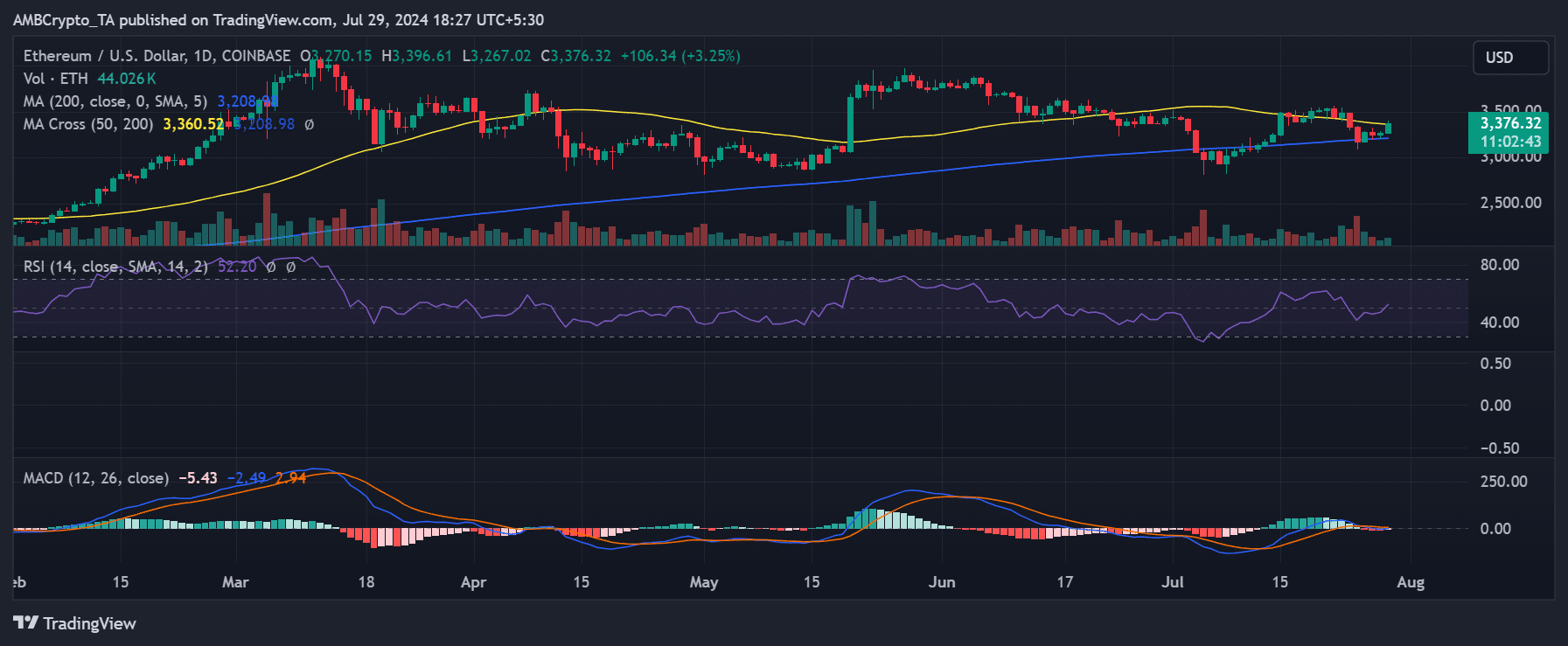
Task: Click the Jun date on time axis
Action: [942, 582]
